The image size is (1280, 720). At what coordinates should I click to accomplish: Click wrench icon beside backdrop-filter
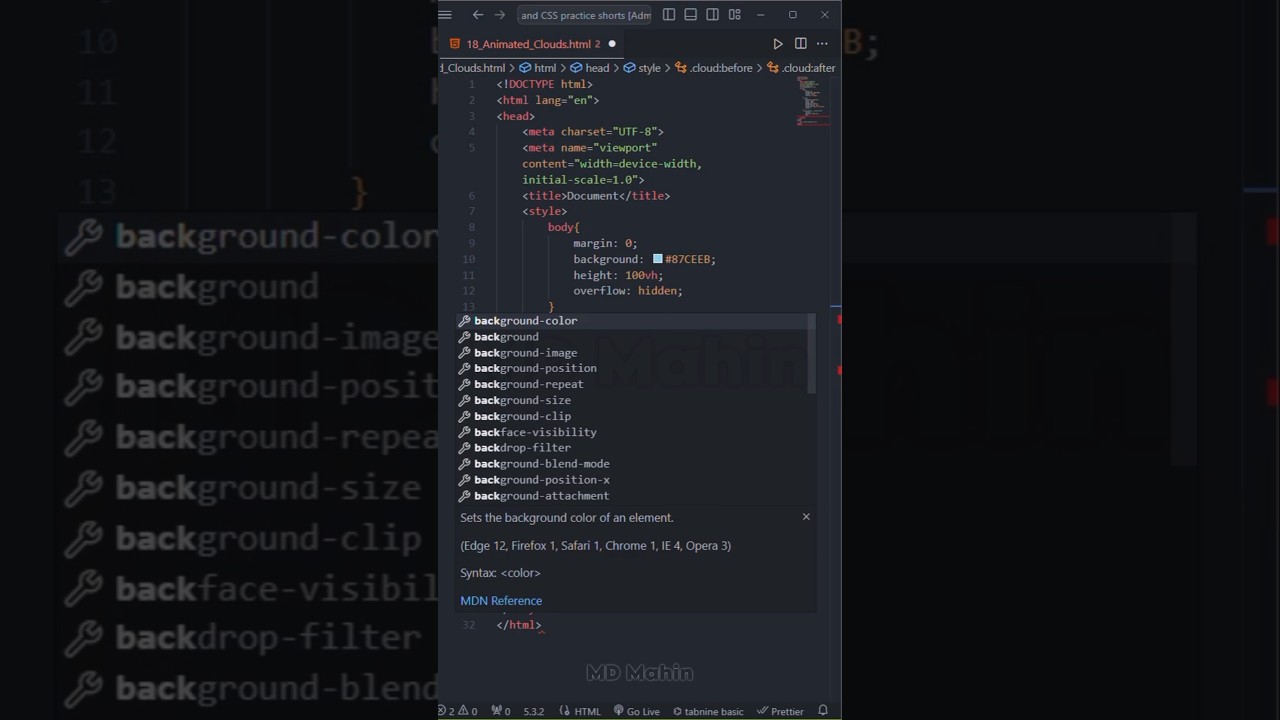[464, 448]
